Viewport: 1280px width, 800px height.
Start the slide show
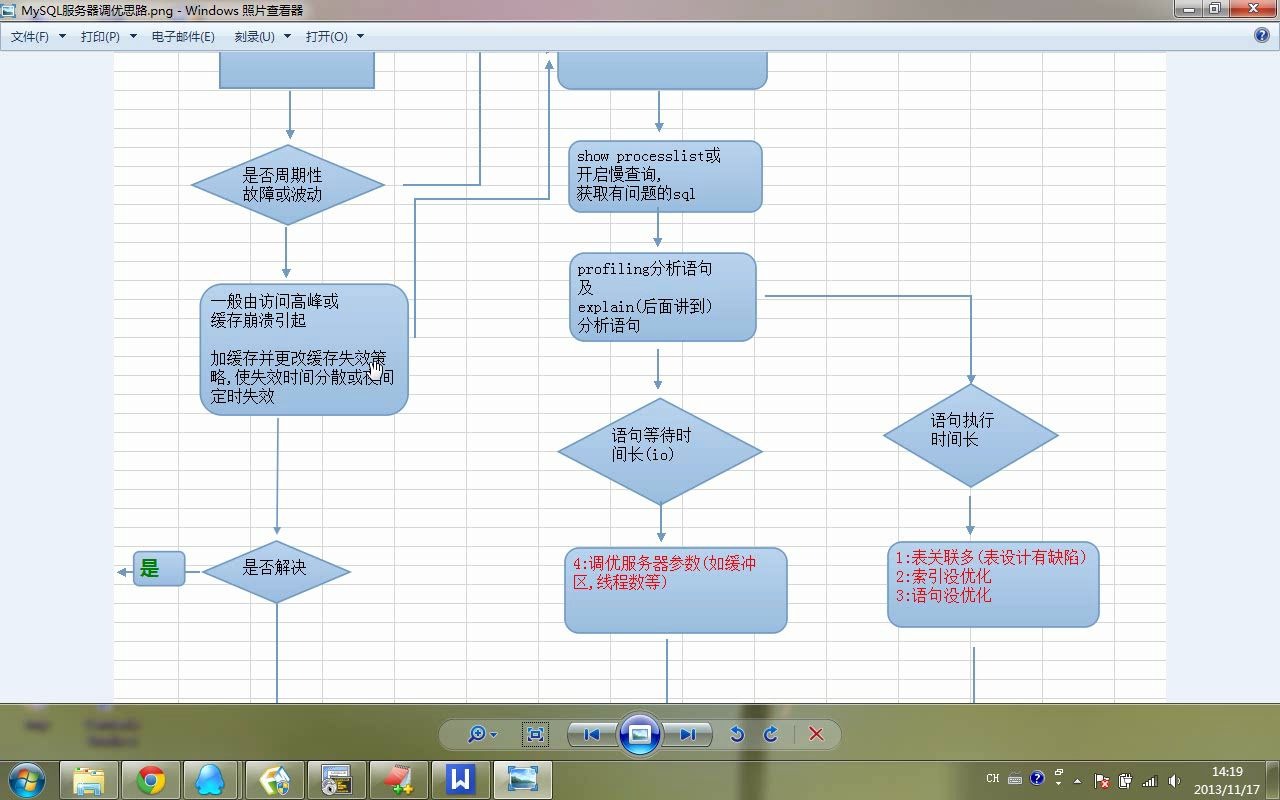click(x=640, y=734)
